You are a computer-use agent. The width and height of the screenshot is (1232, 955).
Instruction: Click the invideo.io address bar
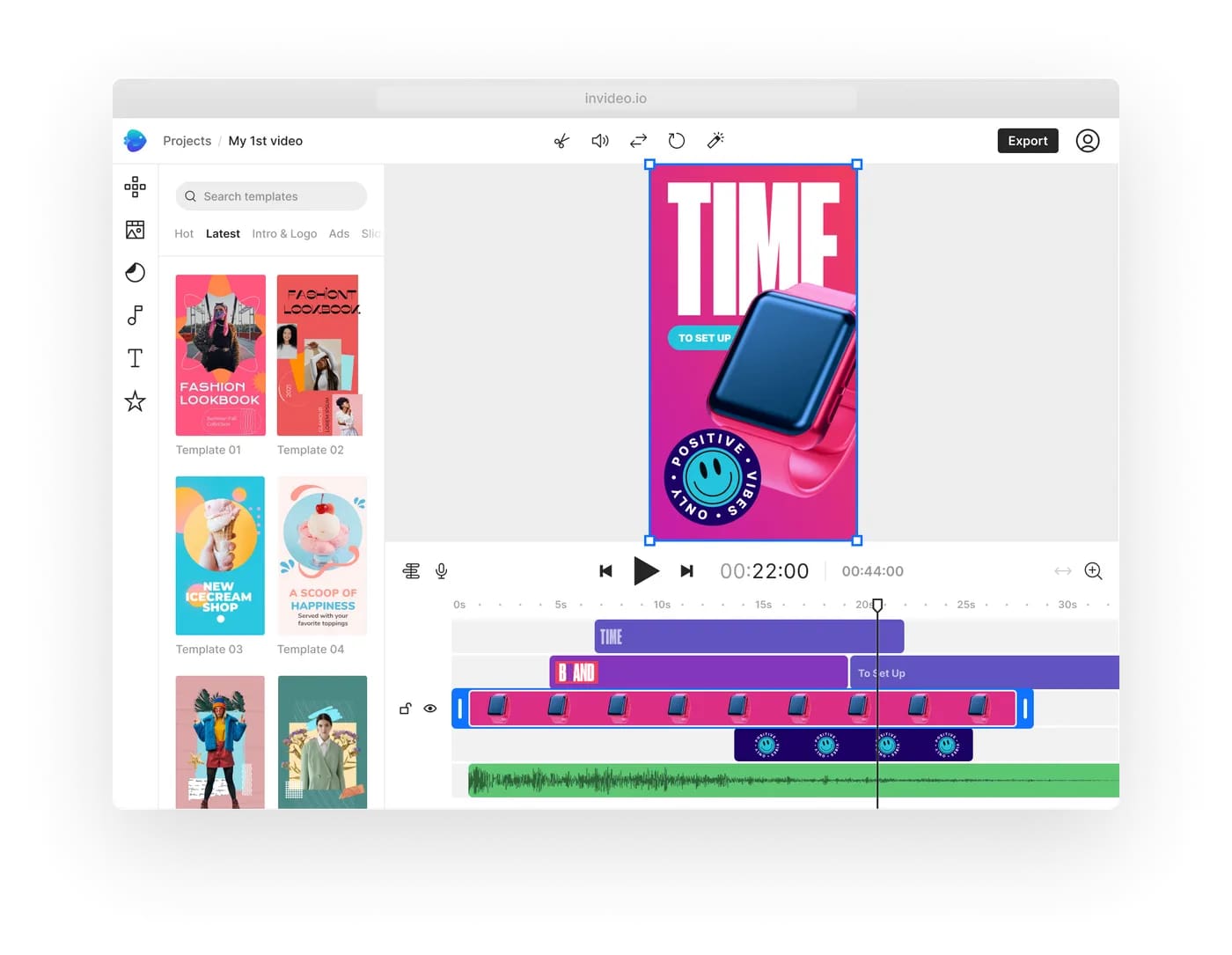pos(616,99)
